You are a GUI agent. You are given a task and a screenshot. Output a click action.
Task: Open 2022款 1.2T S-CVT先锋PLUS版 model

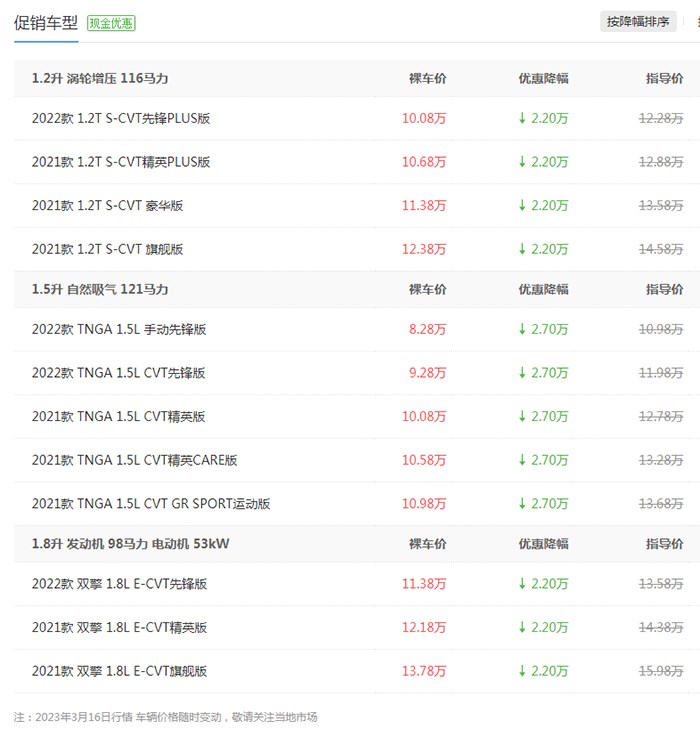coord(121,118)
